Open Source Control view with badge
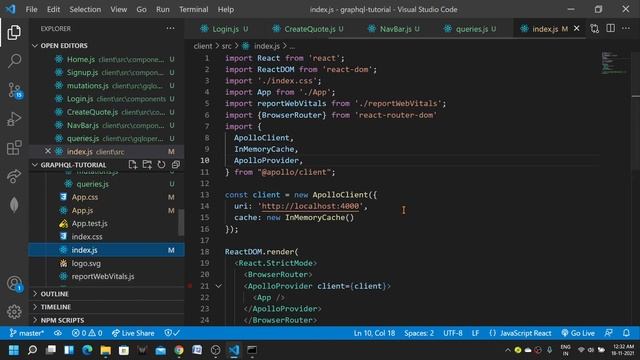640x360 pixels. (15, 90)
